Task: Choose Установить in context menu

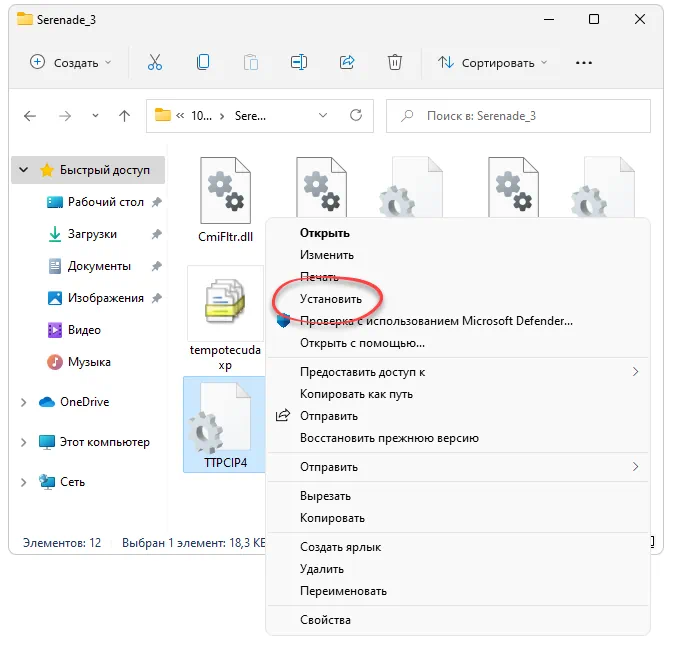Action: [x=458, y=299]
